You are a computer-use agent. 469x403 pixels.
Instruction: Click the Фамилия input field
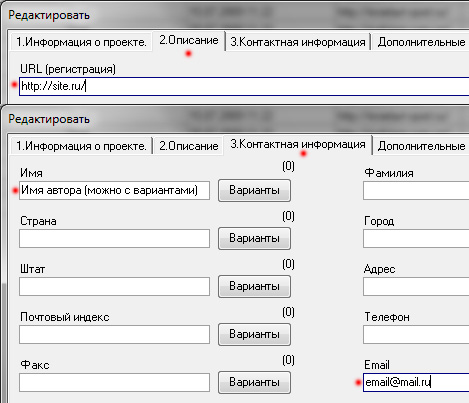point(416,190)
